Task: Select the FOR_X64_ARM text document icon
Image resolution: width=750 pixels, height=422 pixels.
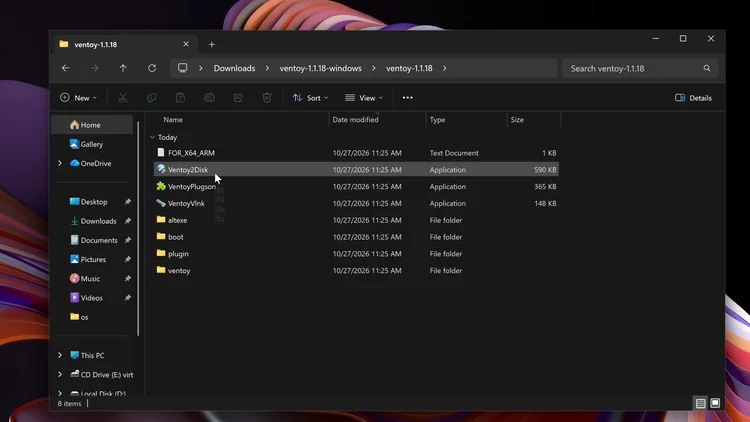Action: pos(161,153)
